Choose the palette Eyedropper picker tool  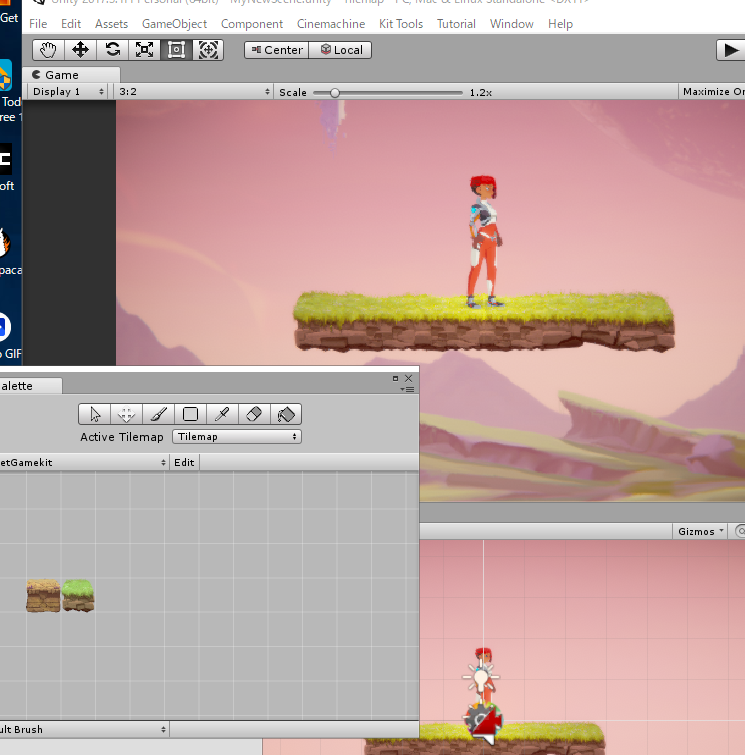point(222,414)
